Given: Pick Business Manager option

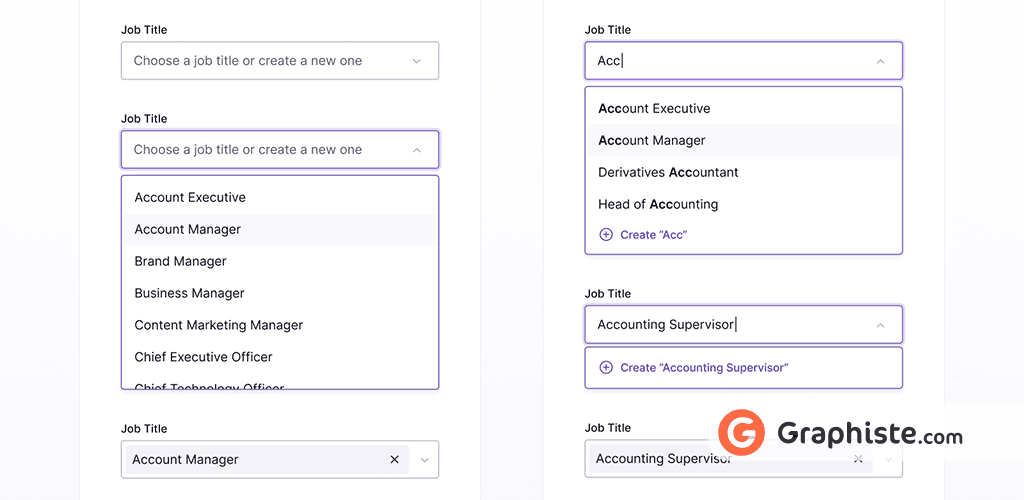Looking at the screenshot, I should [x=190, y=294].
